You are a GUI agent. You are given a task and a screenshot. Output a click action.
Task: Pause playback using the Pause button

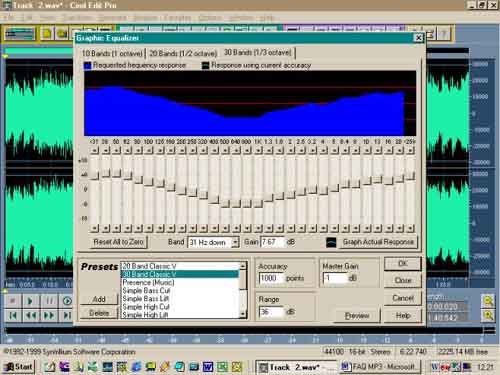pyautogui.click(x=49, y=301)
